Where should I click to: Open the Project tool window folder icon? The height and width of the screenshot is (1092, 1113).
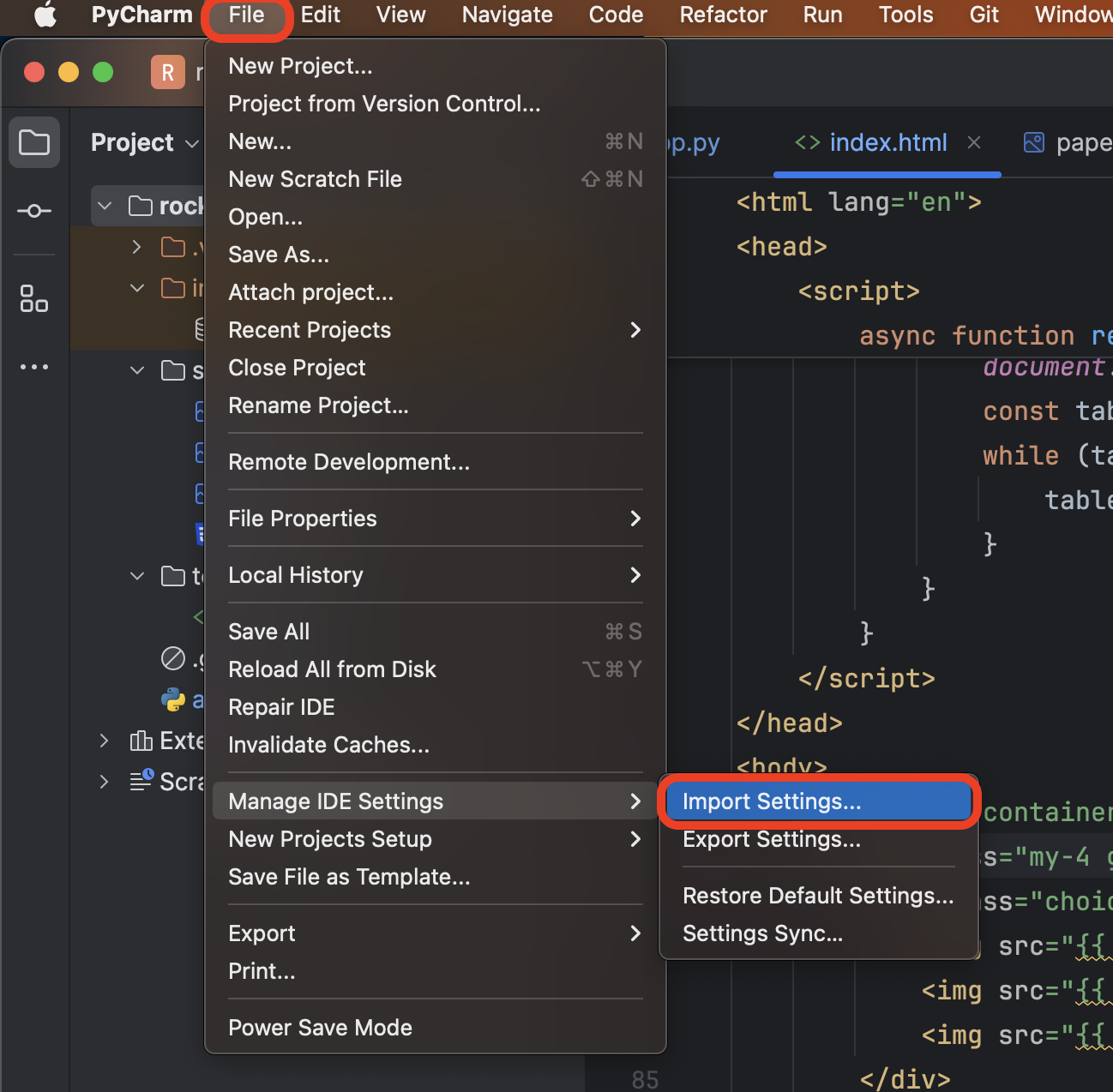pos(34,142)
